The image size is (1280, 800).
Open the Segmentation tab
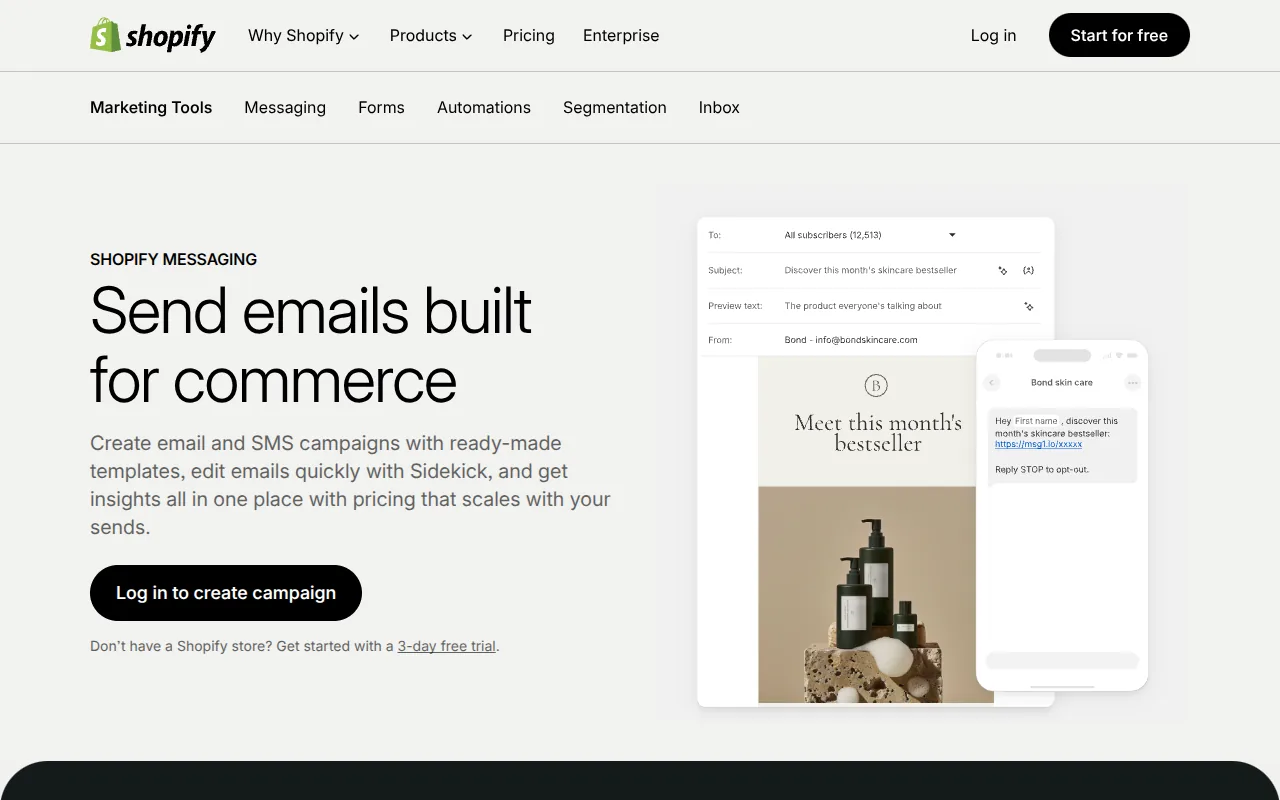pyautogui.click(x=615, y=108)
